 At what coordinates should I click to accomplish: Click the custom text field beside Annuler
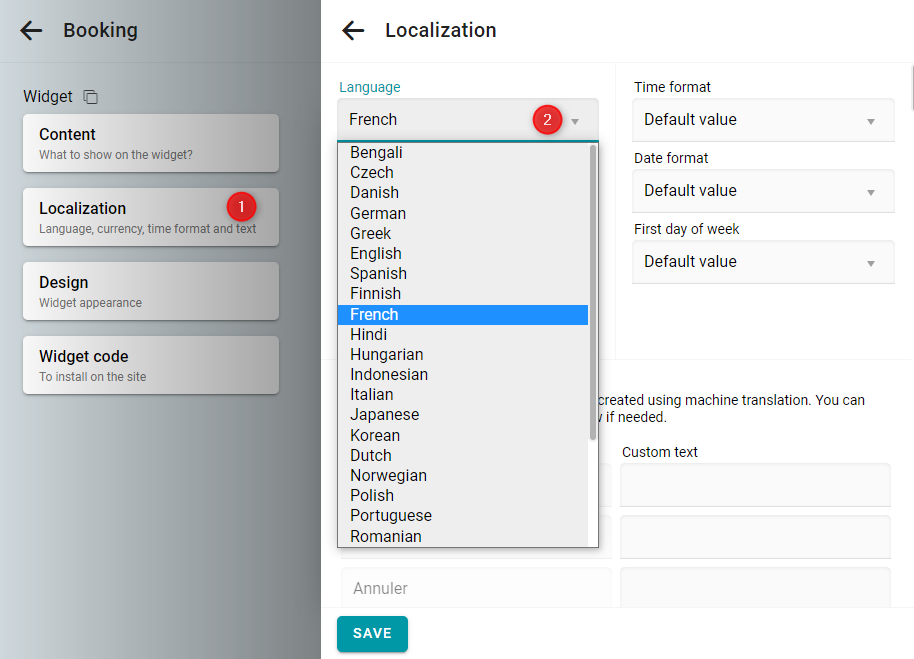tap(755, 588)
